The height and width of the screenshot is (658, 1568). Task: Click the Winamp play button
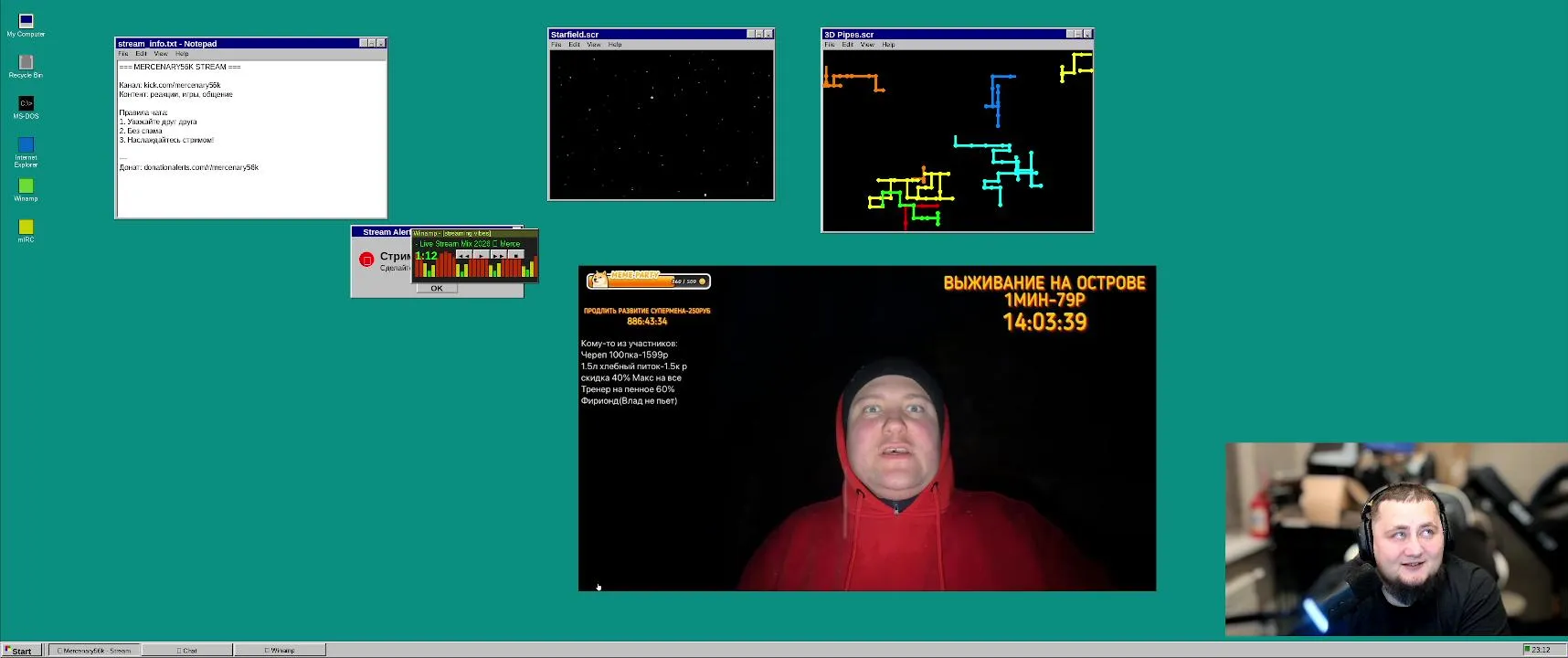(482, 254)
